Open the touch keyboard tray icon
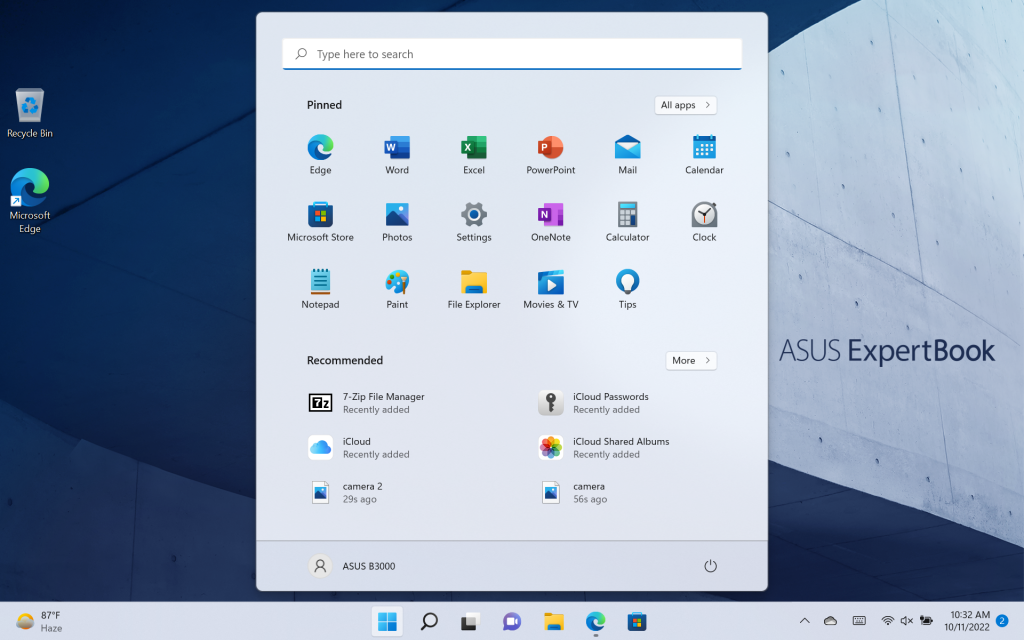The width and height of the screenshot is (1024, 640). (859, 621)
